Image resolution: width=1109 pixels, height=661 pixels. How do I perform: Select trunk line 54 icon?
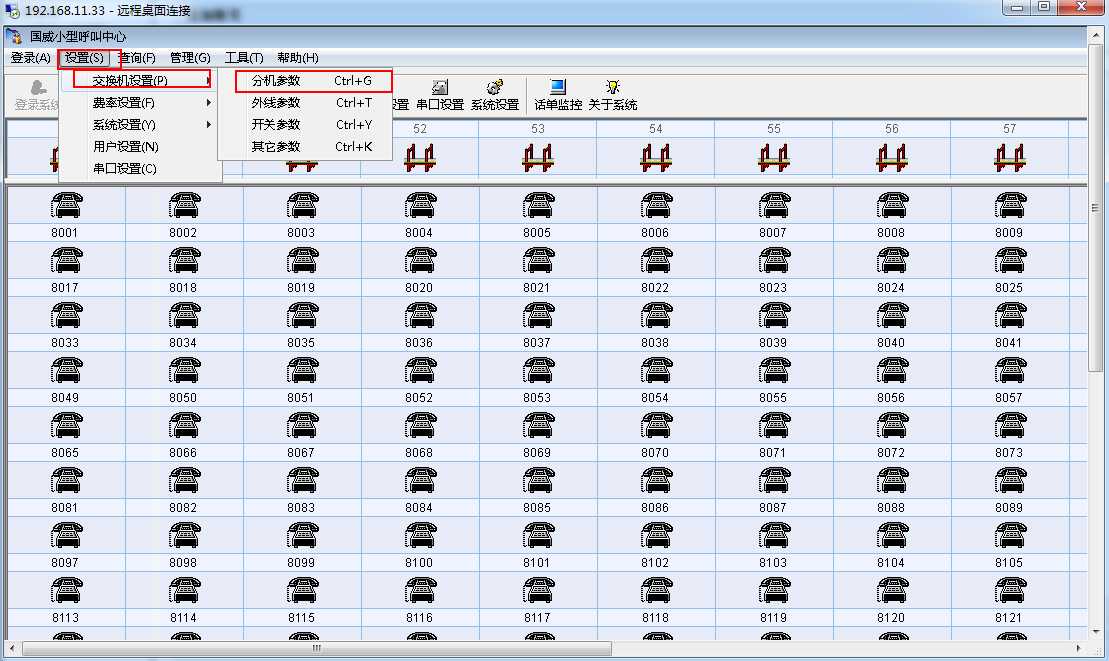[656, 158]
